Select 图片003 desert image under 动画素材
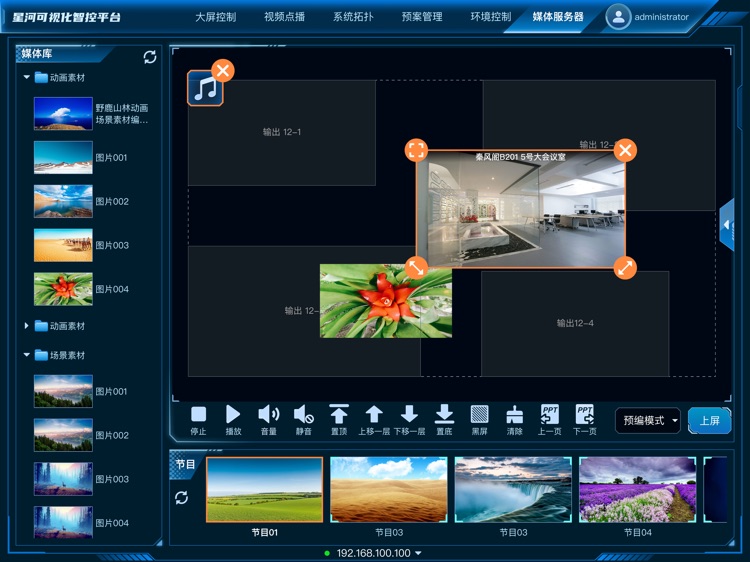Image resolution: width=750 pixels, height=562 pixels. tap(63, 245)
